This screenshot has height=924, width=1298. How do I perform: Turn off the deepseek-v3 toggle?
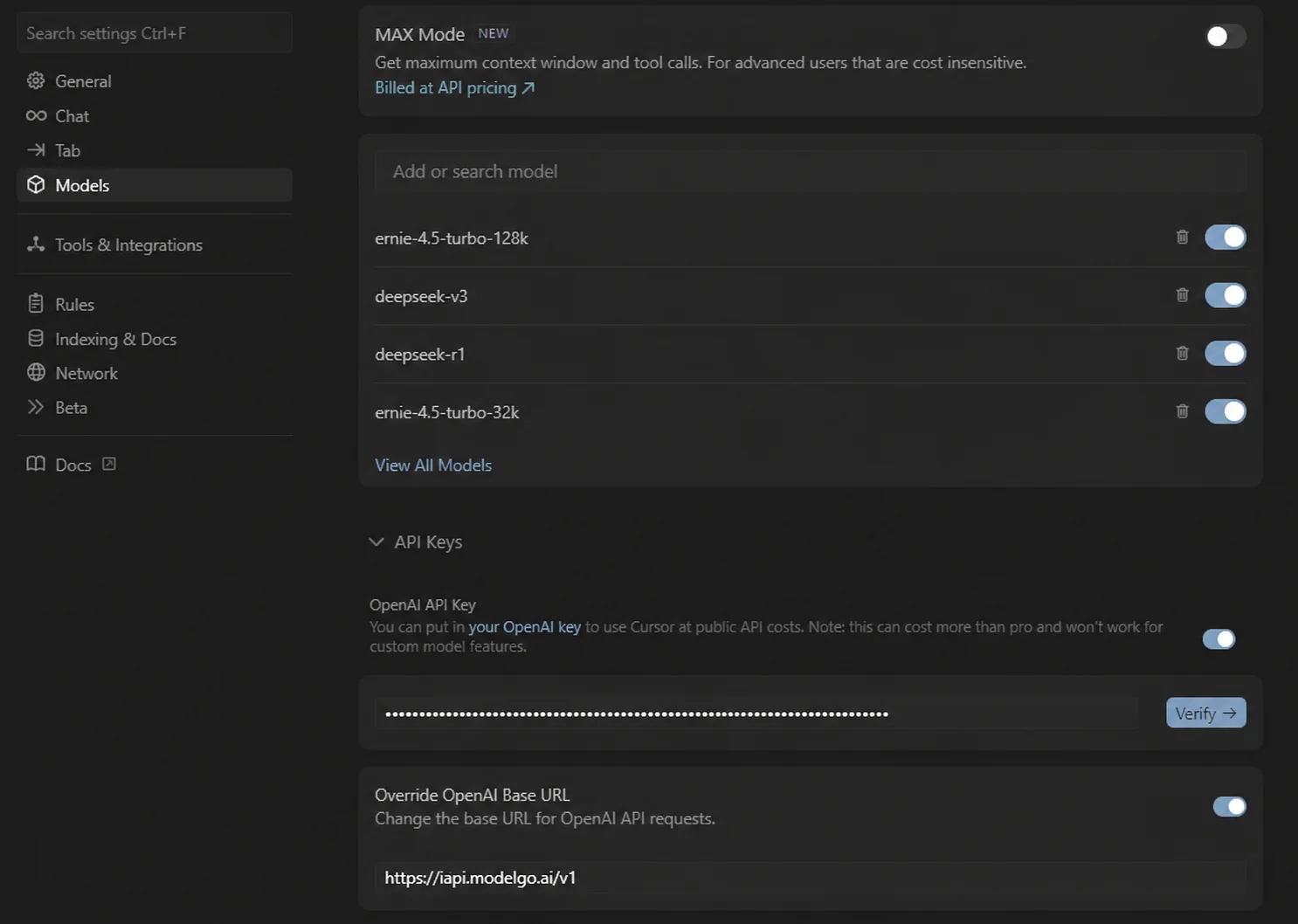(x=1226, y=295)
